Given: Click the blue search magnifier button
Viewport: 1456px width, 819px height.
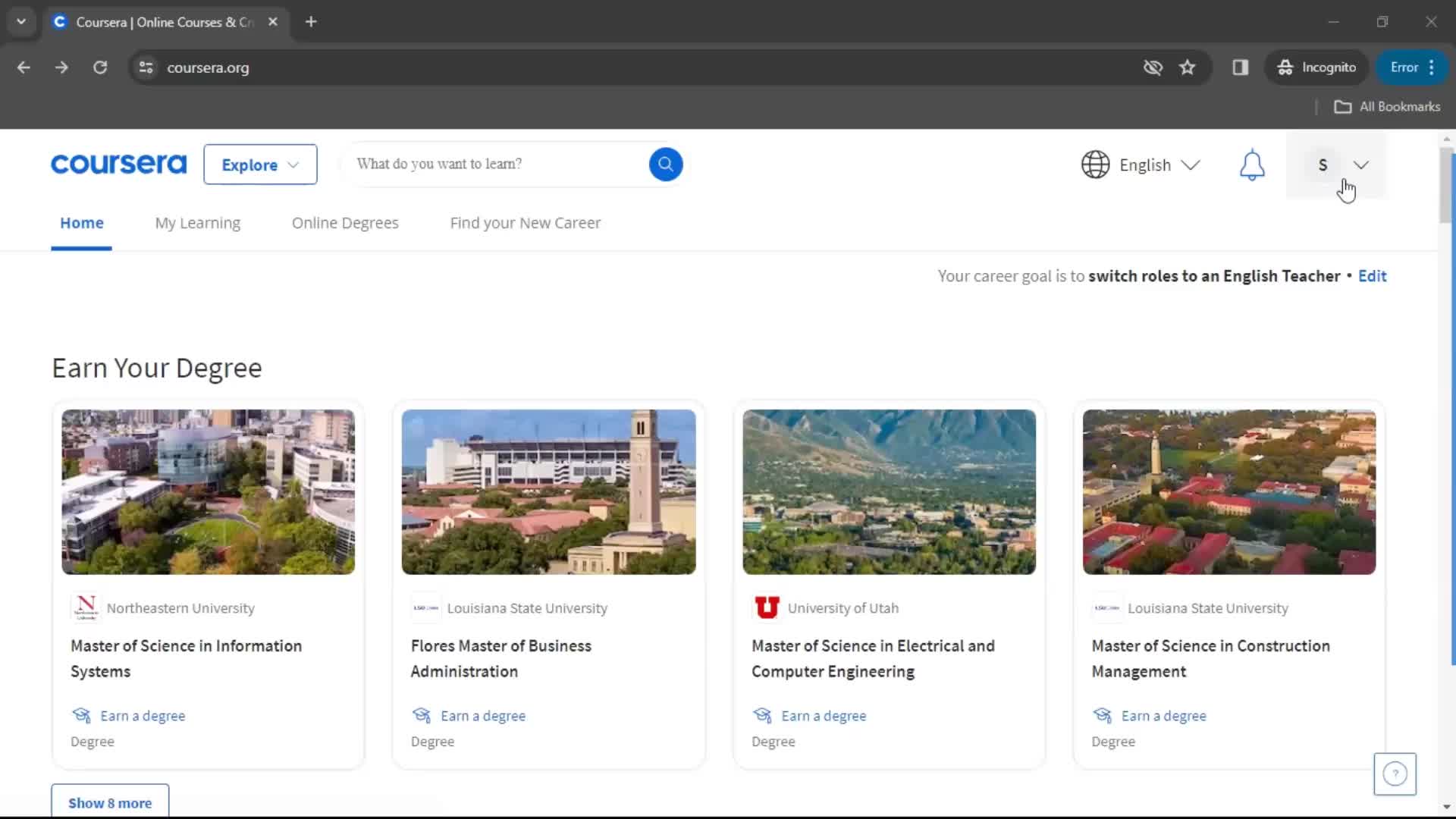Looking at the screenshot, I should pyautogui.click(x=665, y=164).
